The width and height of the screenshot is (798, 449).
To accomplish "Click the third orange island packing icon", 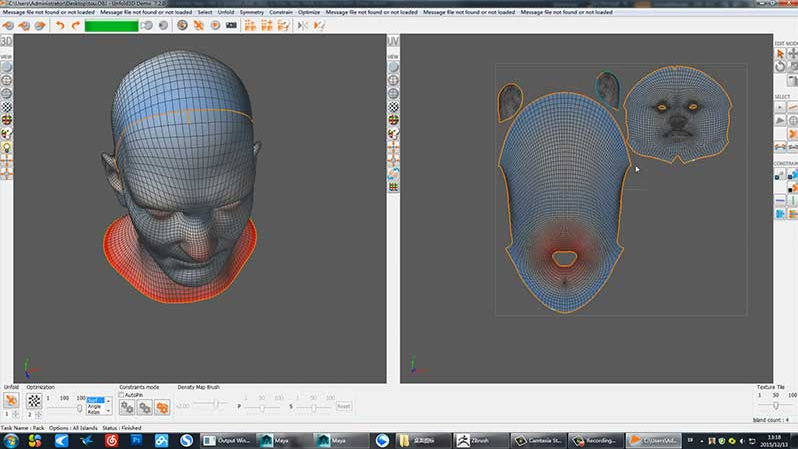I will click(283, 25).
